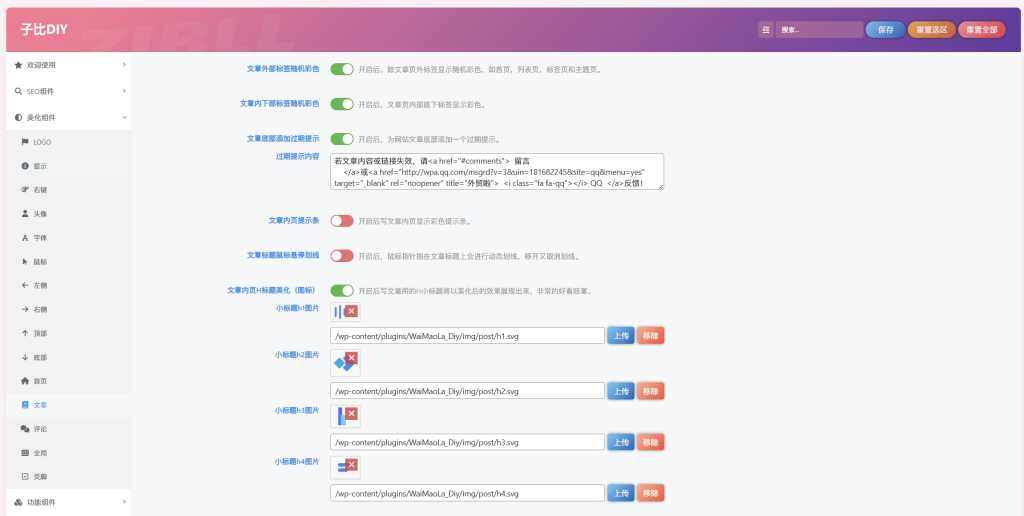Turn on 文章标题鼠标悬停划线 switch
1024x516 pixels.
pos(342,256)
